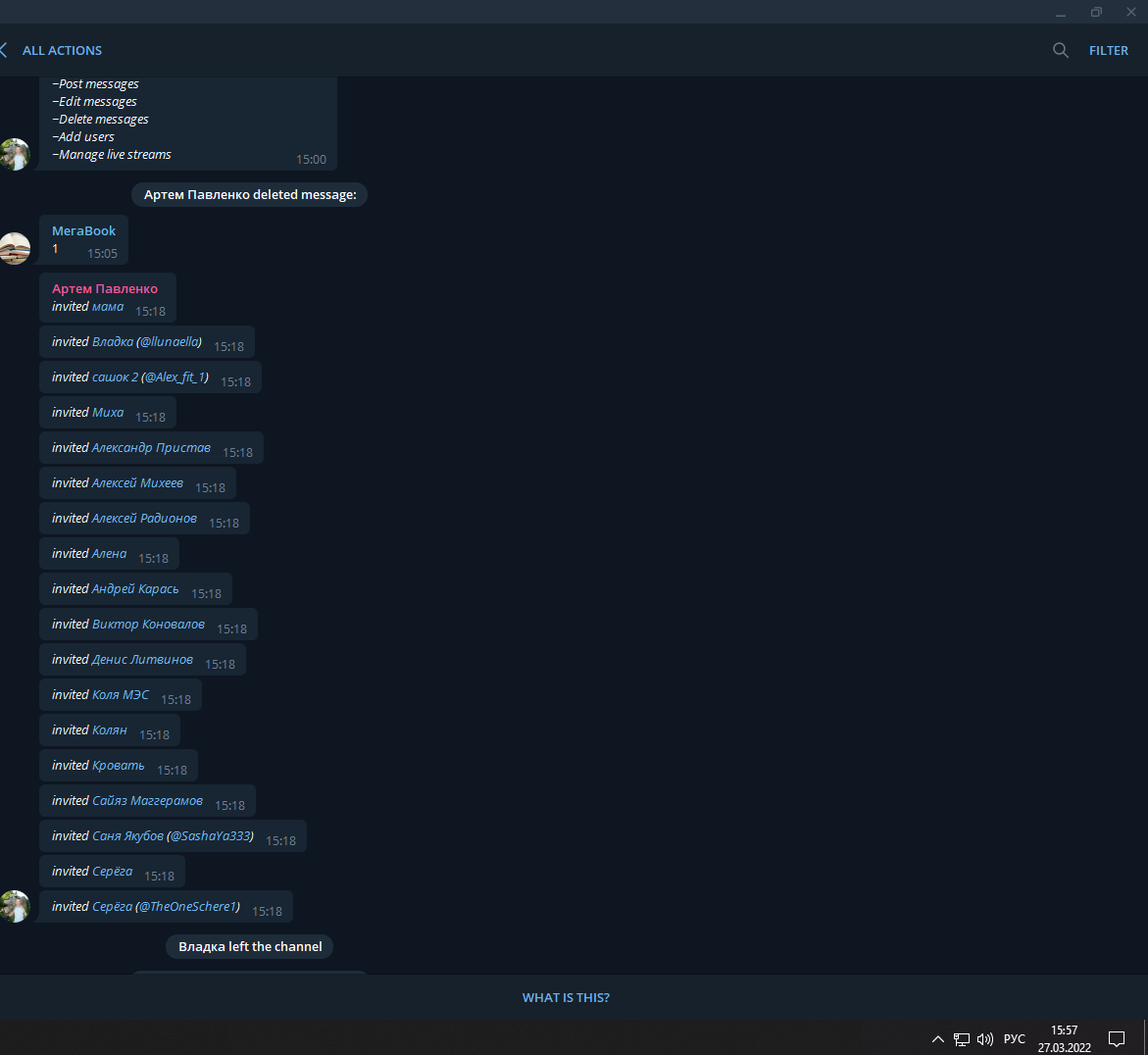
Task: Open the FILTER options
Action: click(1109, 51)
